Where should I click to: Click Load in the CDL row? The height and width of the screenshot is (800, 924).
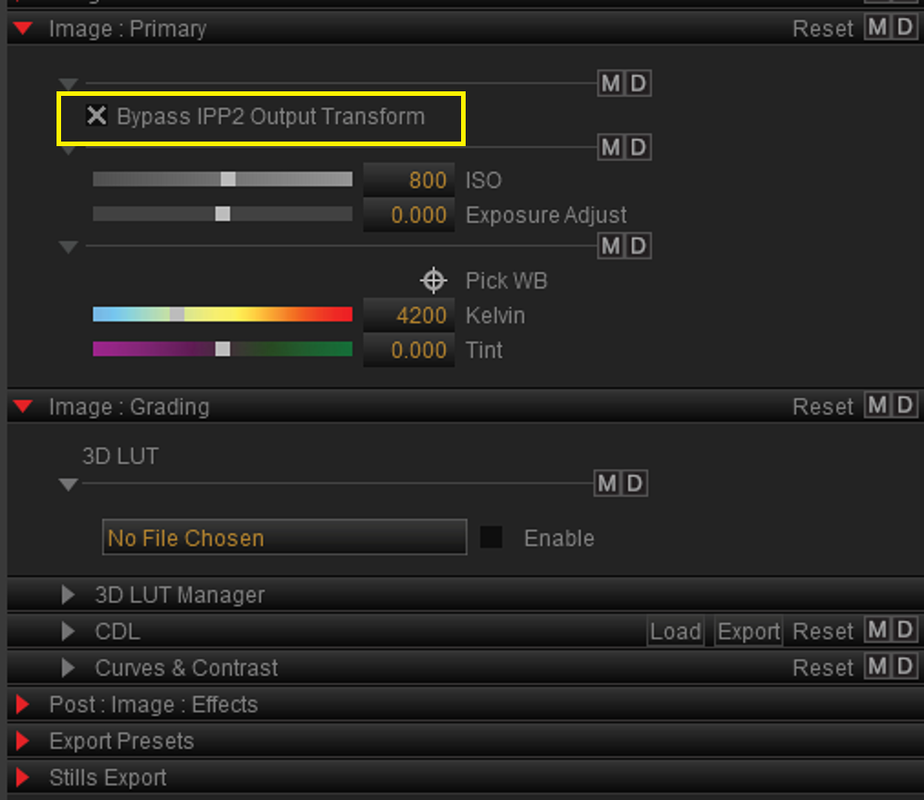675,632
